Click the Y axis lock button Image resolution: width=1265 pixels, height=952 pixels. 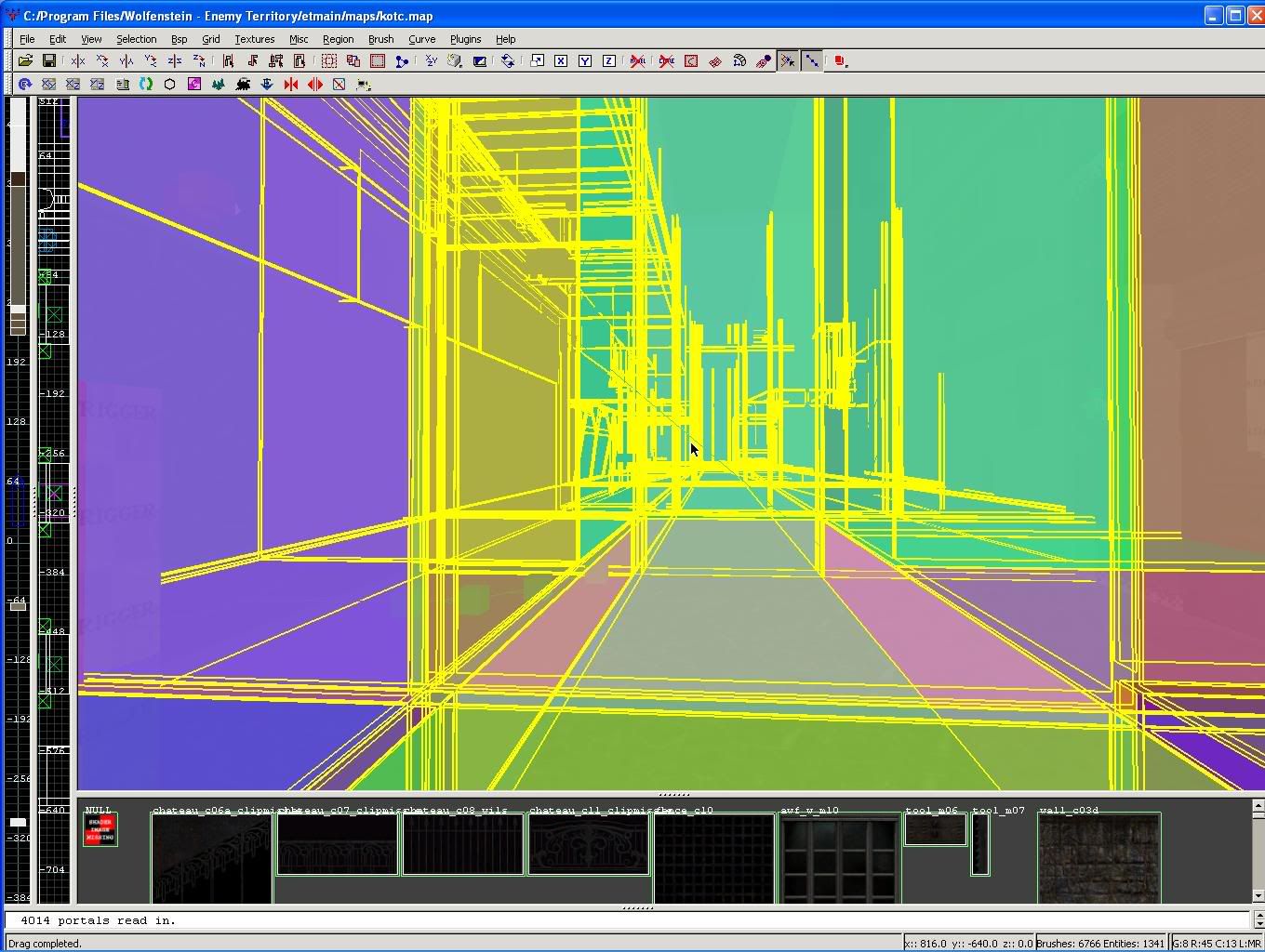pos(585,61)
